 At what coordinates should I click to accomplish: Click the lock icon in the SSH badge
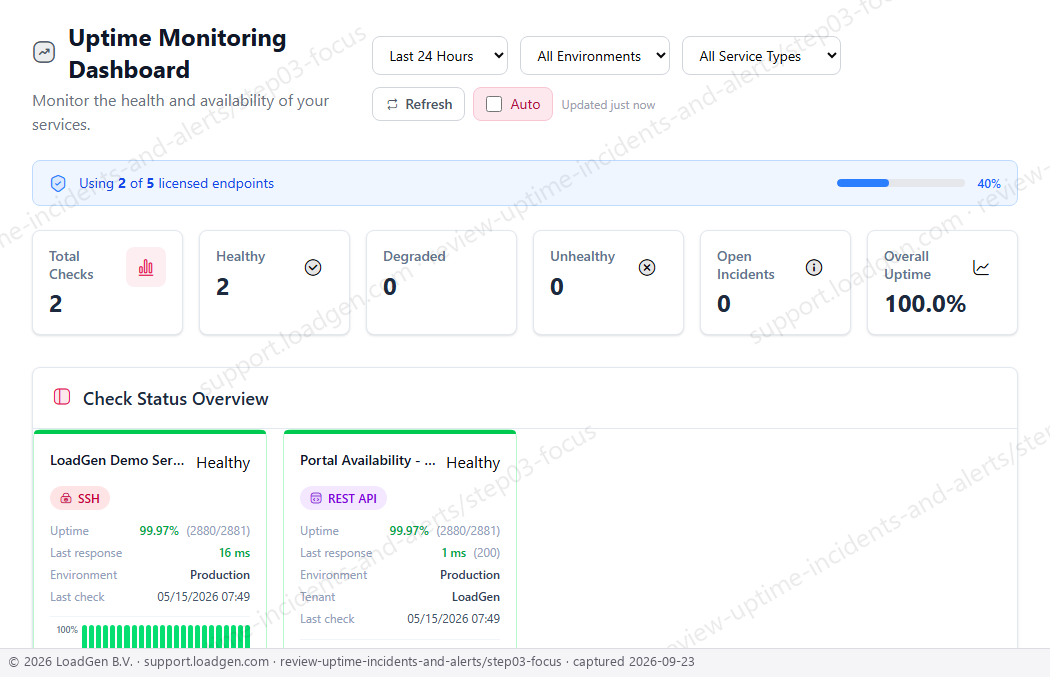pyautogui.click(x=66, y=498)
